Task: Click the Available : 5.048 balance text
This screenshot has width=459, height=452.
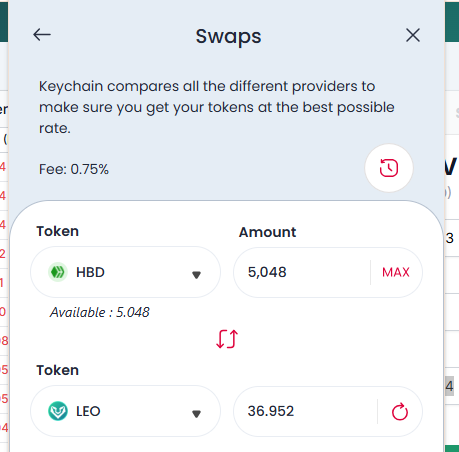Action: coord(100,312)
